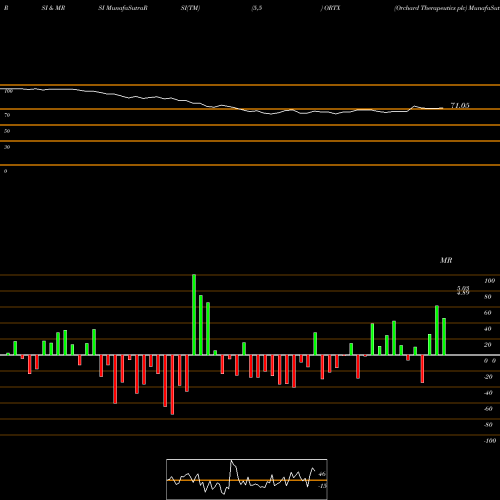This screenshot has height=500, width=500.
Task: Click the 'Orchard Therapeutics plc' title text
Action: pyautogui.click(x=430, y=8)
